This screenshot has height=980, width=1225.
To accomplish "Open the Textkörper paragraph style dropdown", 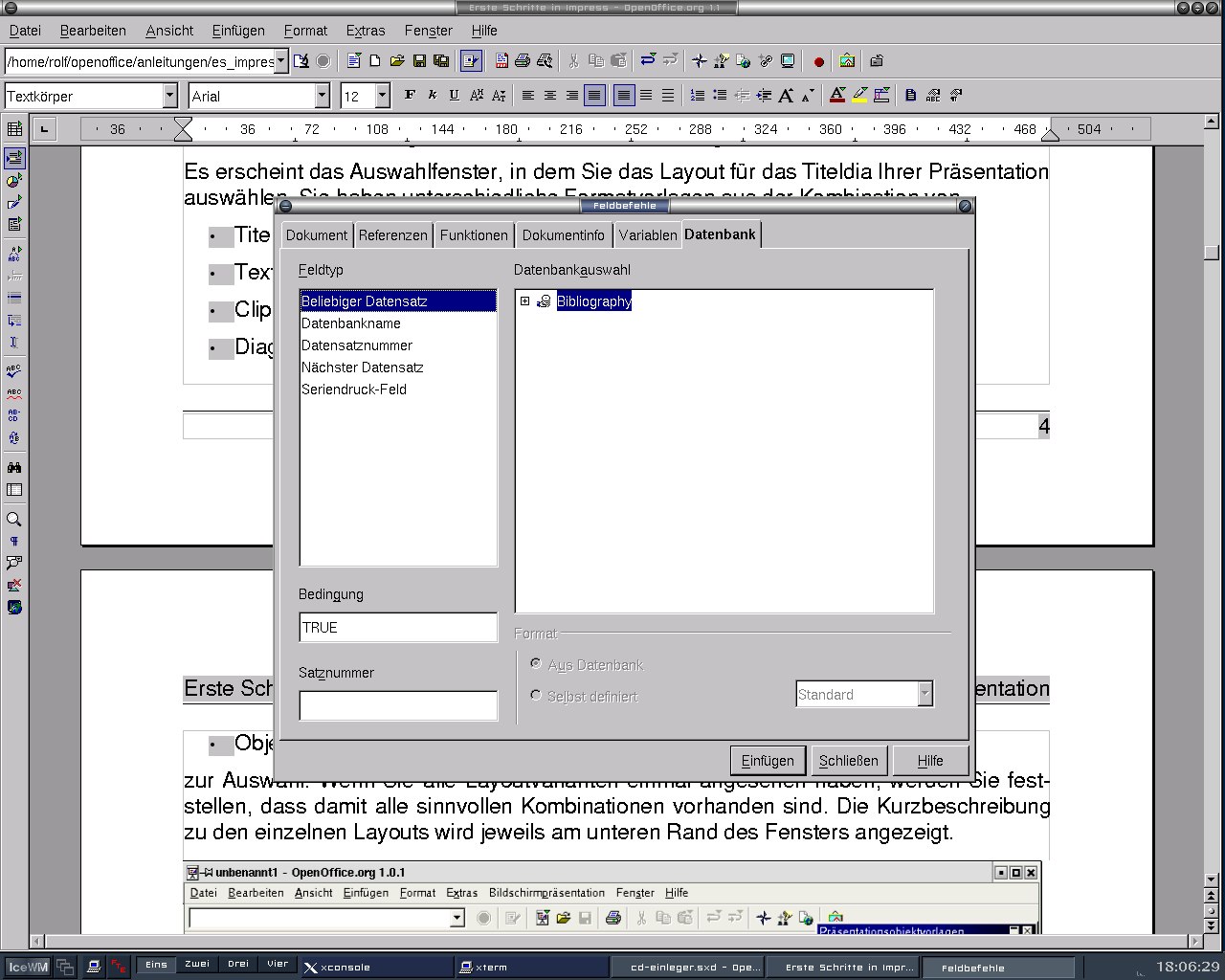I will [x=170, y=96].
